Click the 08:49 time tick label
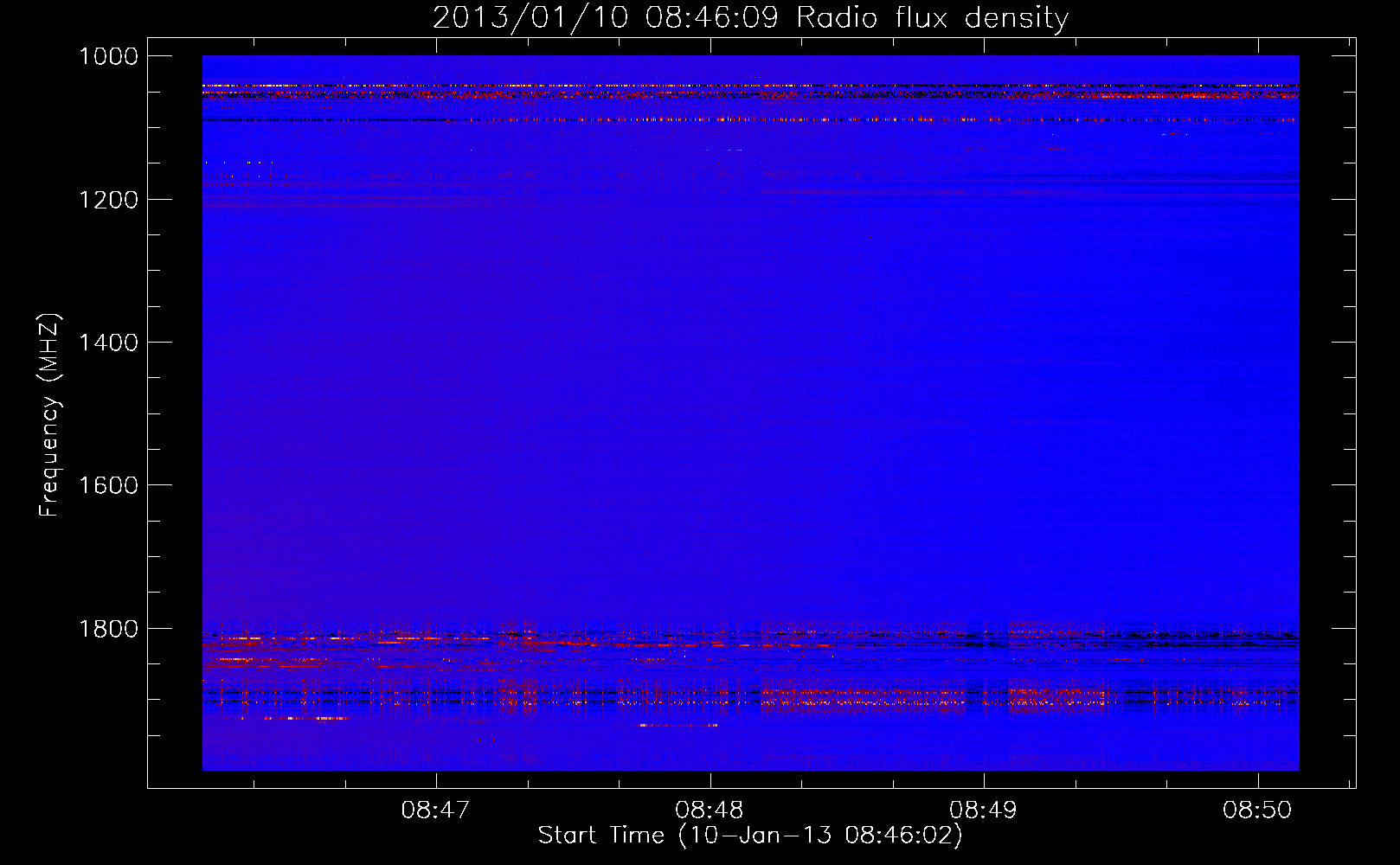The width and height of the screenshot is (1400, 865). 984,810
